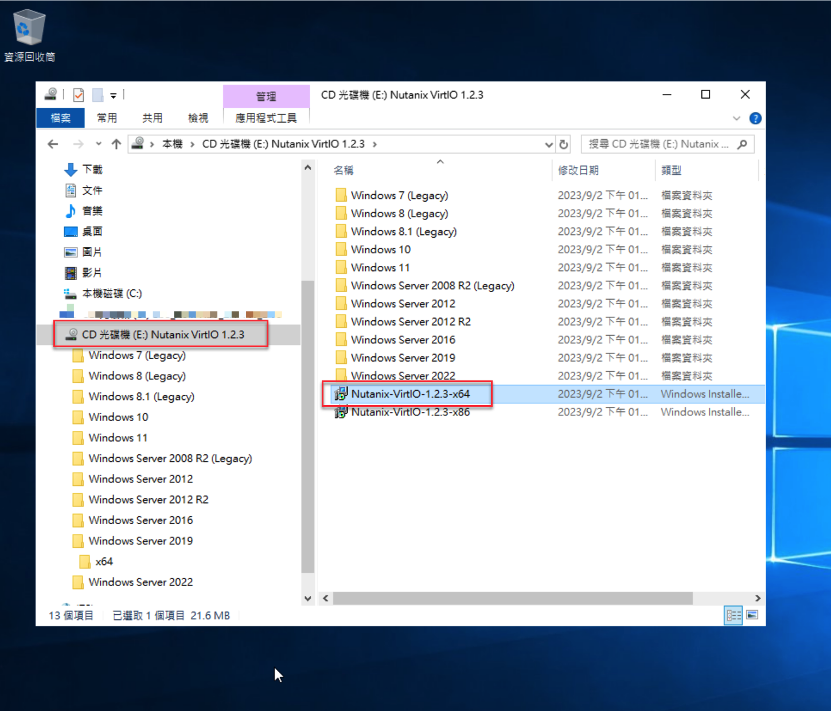Click file list horizontal scrollbar right arrow

click(758, 598)
